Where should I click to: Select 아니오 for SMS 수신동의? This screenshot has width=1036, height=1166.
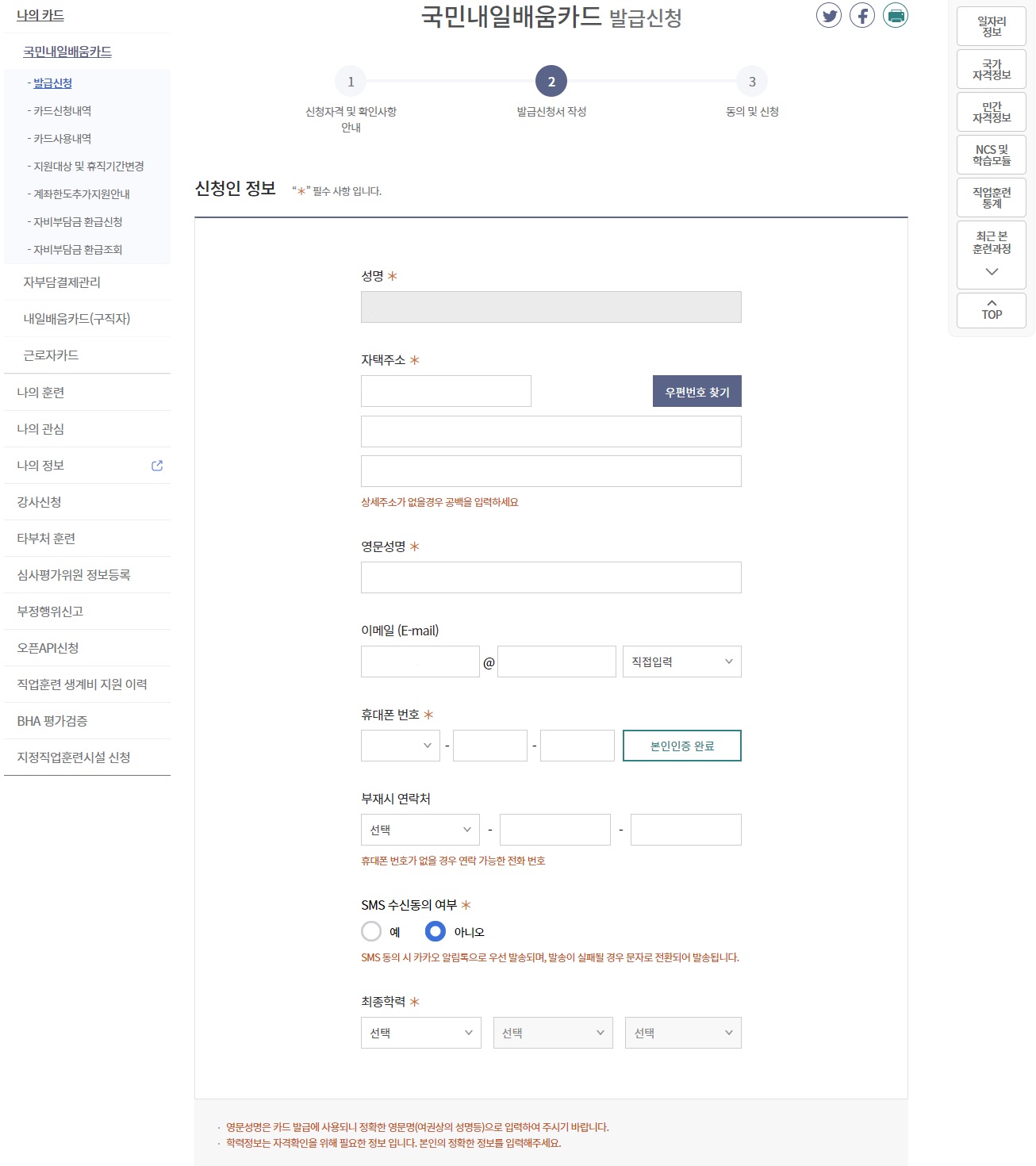coord(436,931)
